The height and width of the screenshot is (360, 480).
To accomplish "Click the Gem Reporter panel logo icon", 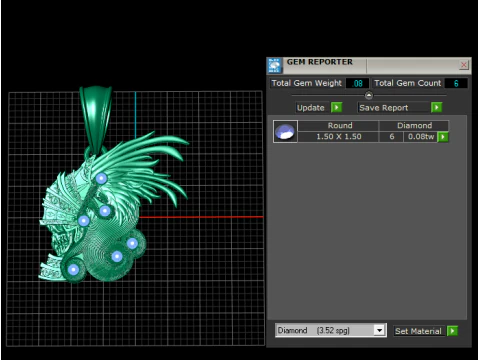I will 274,65.
